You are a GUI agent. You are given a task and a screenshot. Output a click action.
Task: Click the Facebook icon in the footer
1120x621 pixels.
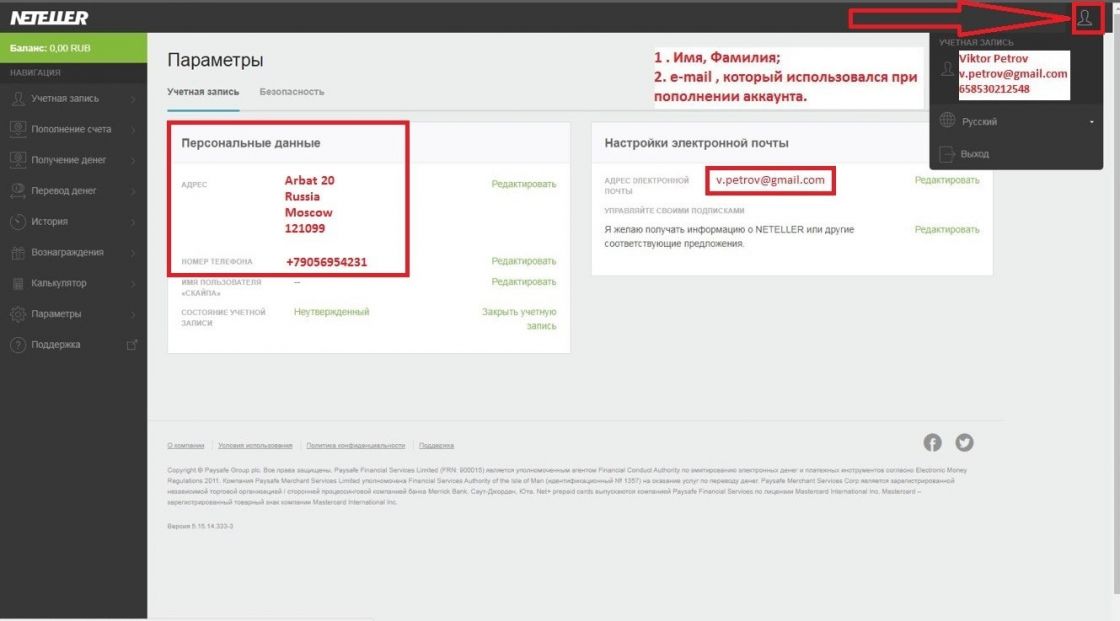(933, 441)
